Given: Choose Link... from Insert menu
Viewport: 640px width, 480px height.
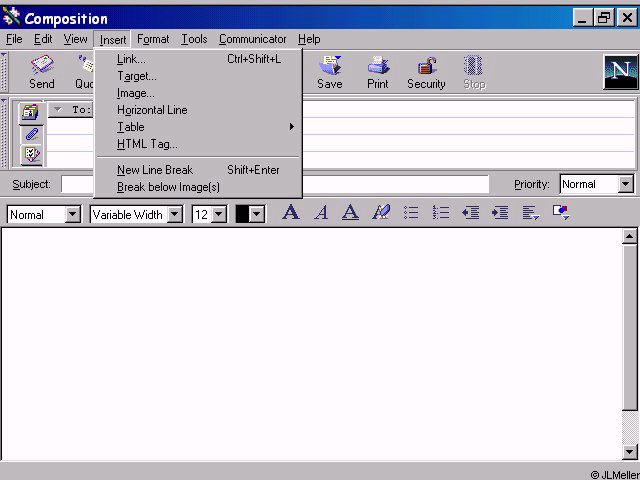Looking at the screenshot, I should pos(198,59).
